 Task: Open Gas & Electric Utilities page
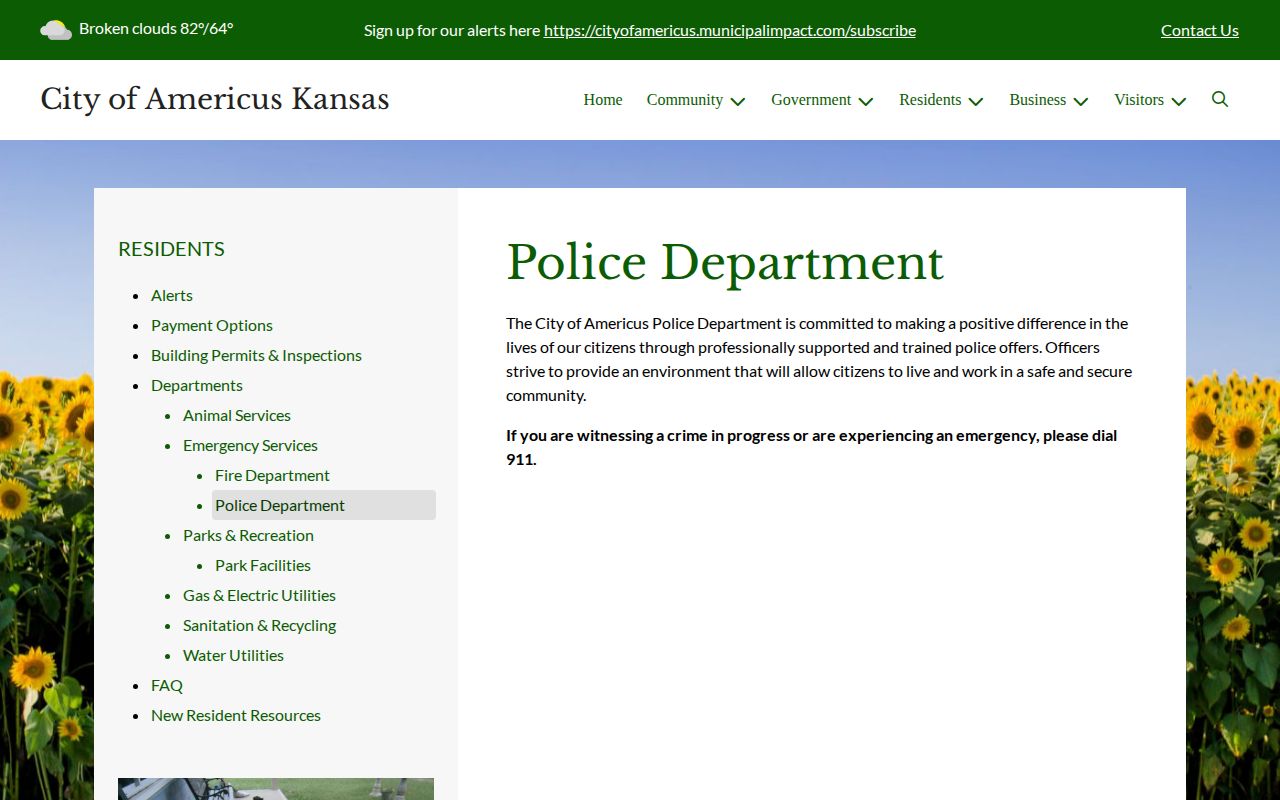click(x=259, y=595)
